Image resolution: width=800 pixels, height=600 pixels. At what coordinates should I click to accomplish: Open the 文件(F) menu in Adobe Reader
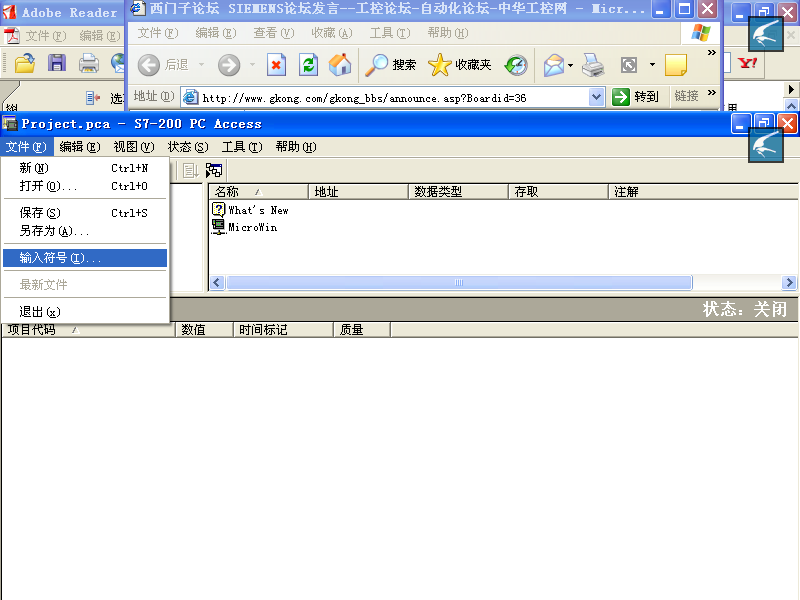(46, 36)
